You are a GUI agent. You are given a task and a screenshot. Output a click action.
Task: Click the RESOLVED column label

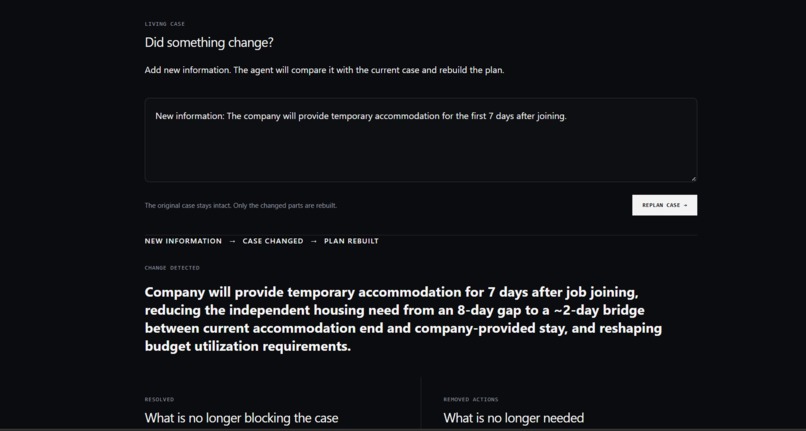[159, 399]
